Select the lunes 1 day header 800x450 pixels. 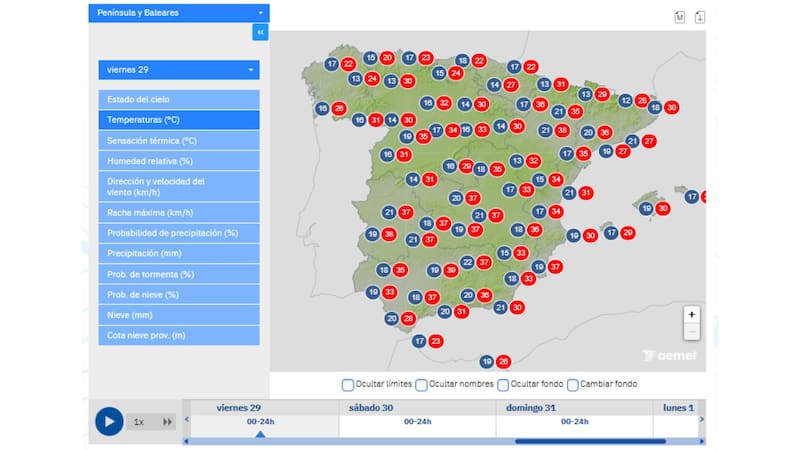(679, 408)
